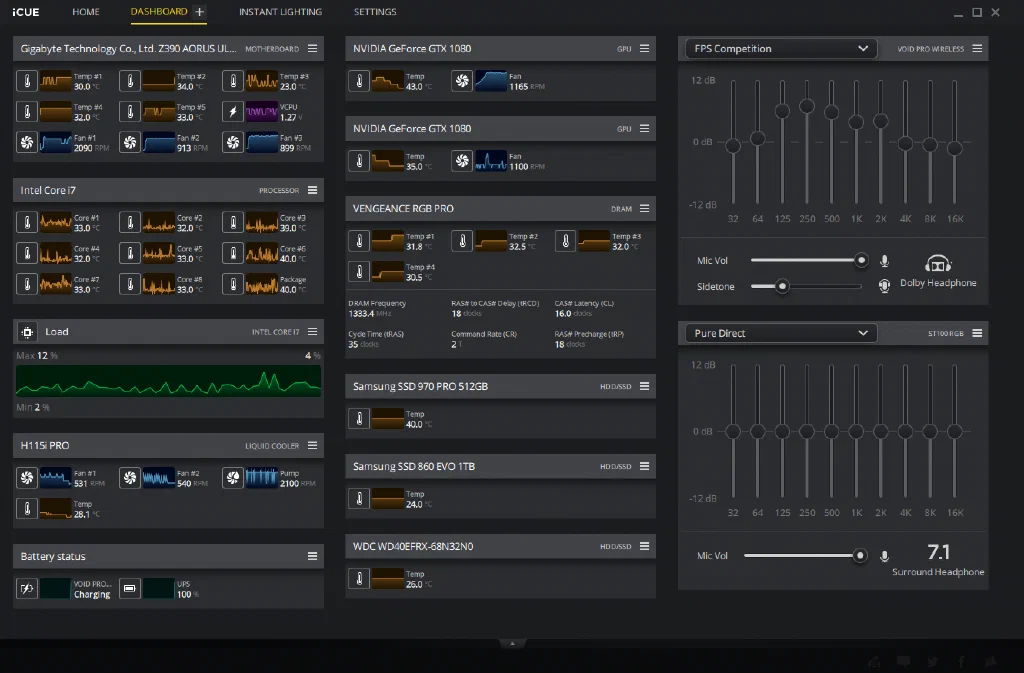
Task: Open the Samsung SSD 970 PRO widget menu
Action: click(x=645, y=386)
